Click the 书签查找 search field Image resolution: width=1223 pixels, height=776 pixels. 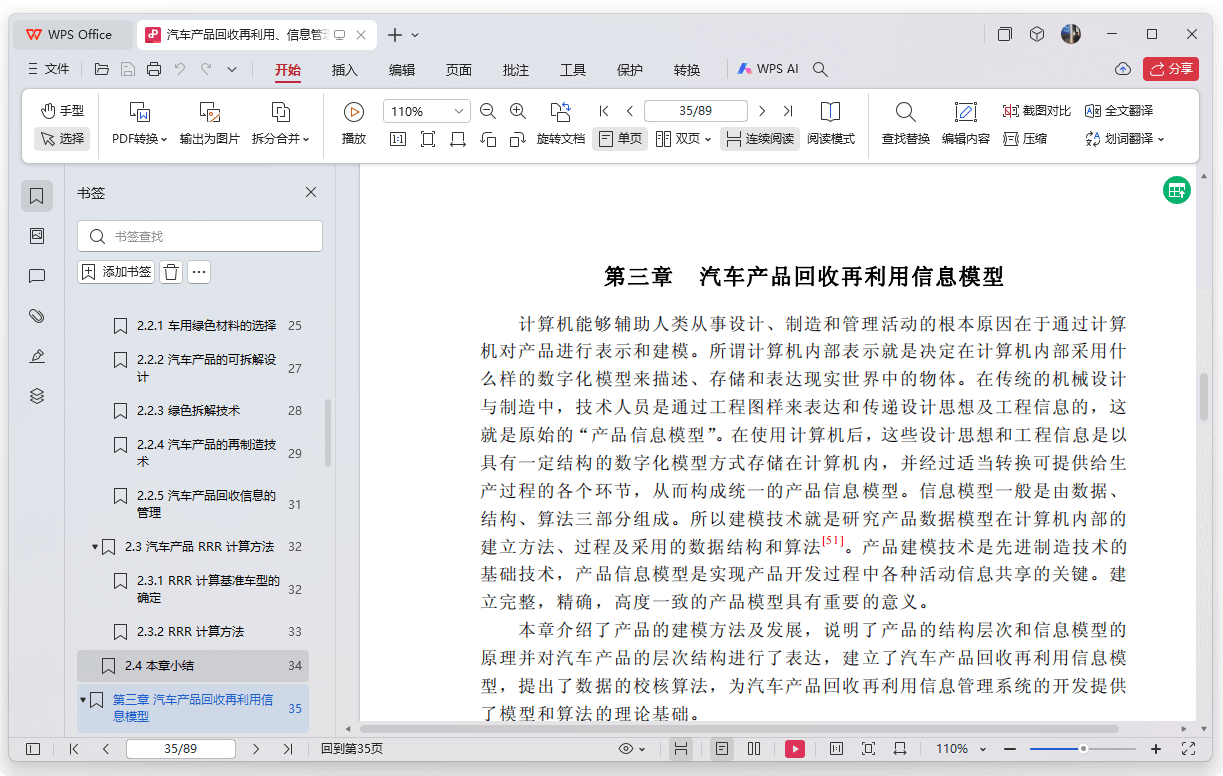click(200, 236)
